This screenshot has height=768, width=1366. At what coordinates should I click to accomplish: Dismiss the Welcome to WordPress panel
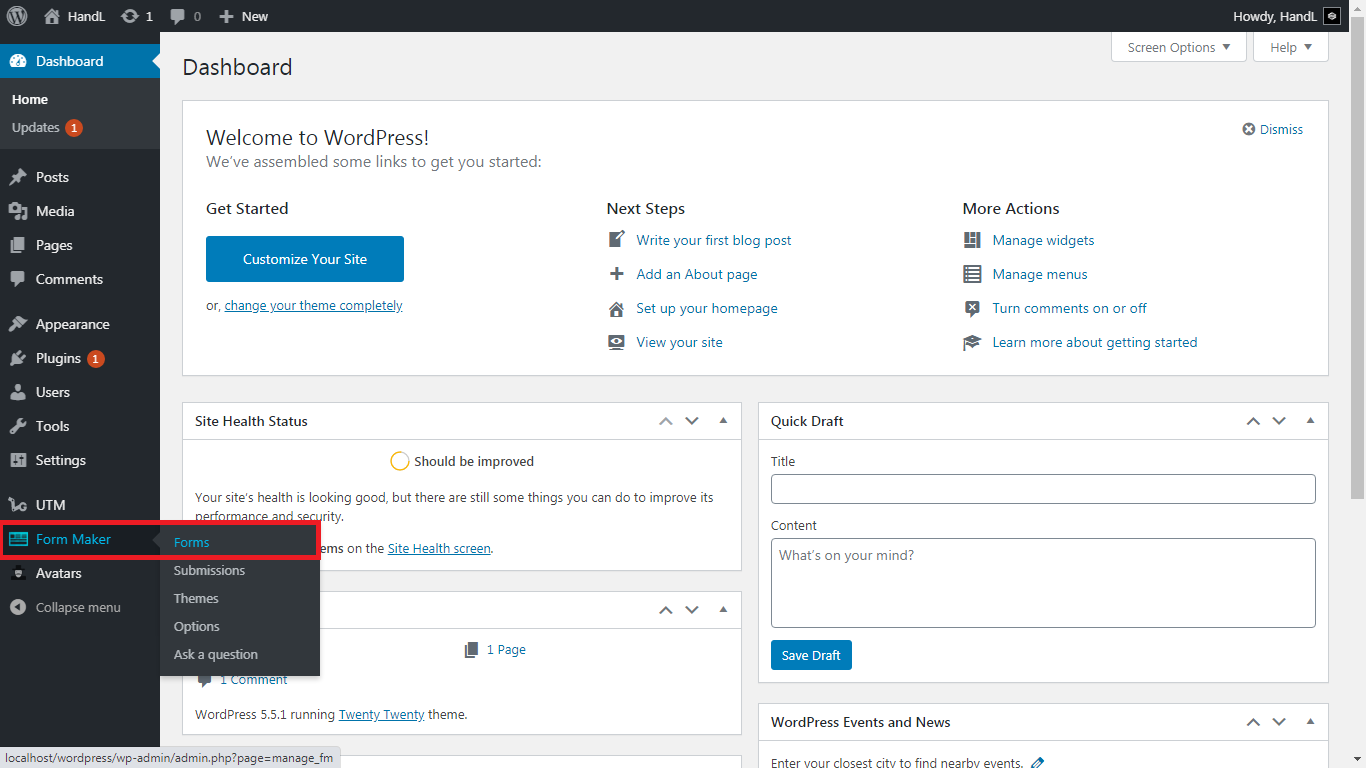(x=1273, y=129)
